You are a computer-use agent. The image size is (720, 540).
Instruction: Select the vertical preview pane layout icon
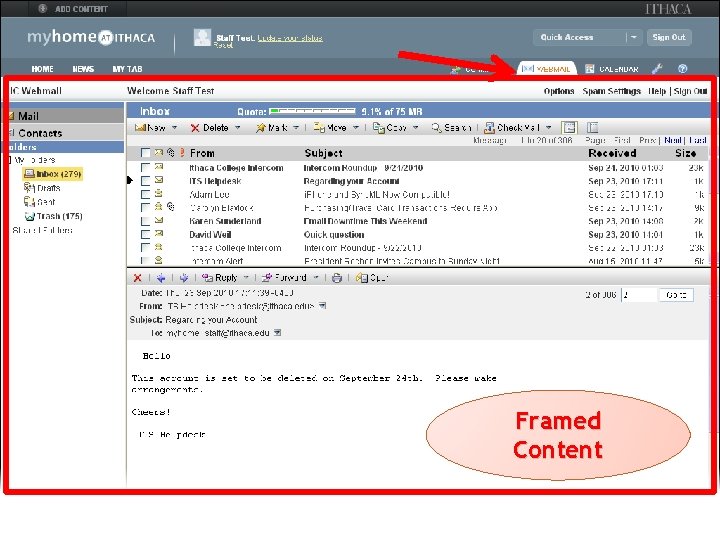[593, 127]
